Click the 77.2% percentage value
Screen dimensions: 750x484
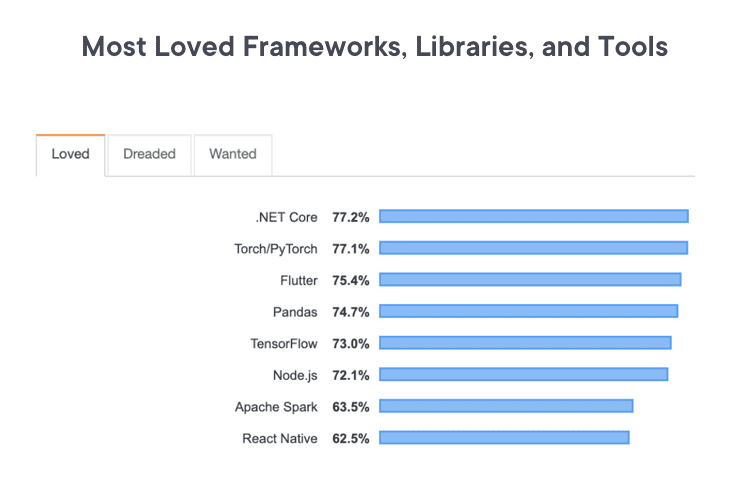point(351,217)
